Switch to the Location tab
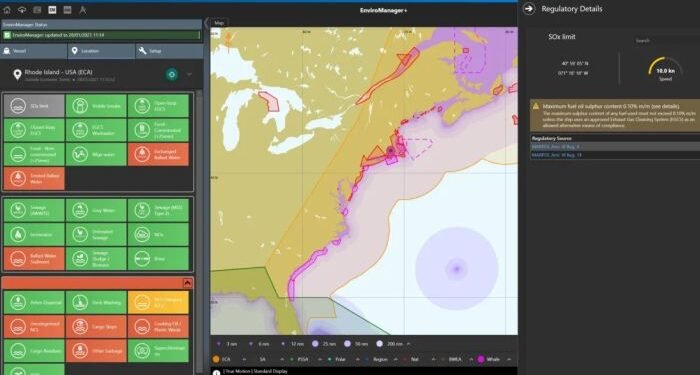This screenshot has height=375, width=700. [x=101, y=51]
